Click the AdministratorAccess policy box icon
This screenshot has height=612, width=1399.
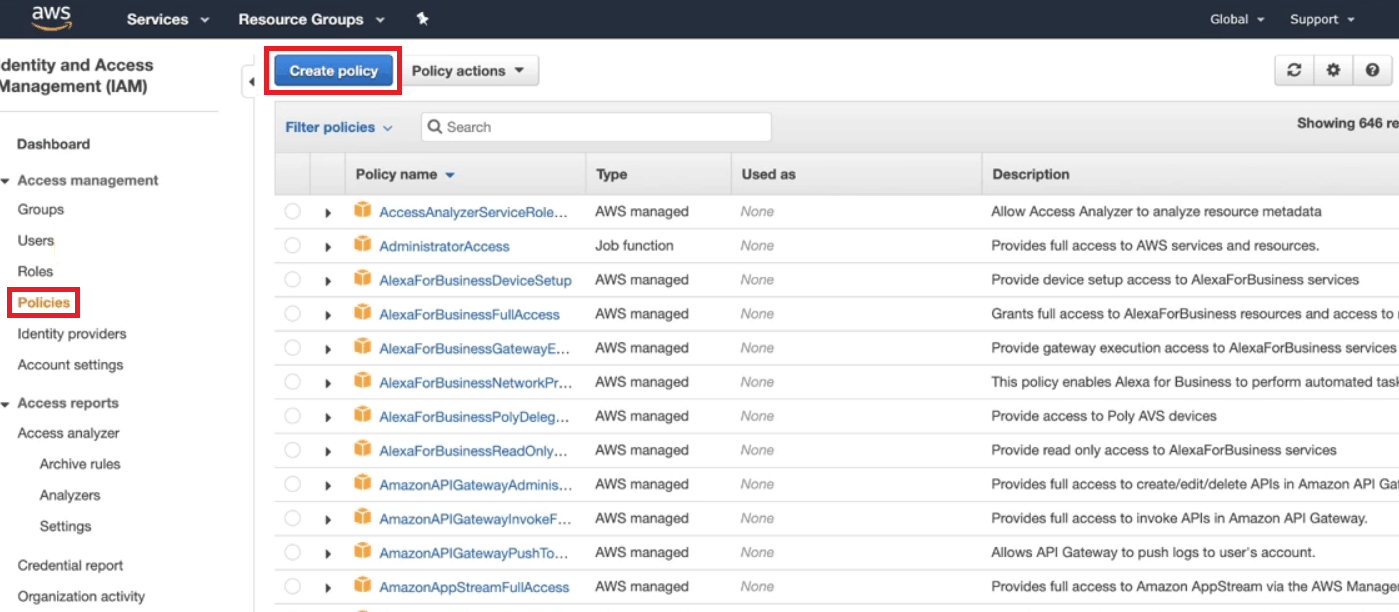point(362,245)
